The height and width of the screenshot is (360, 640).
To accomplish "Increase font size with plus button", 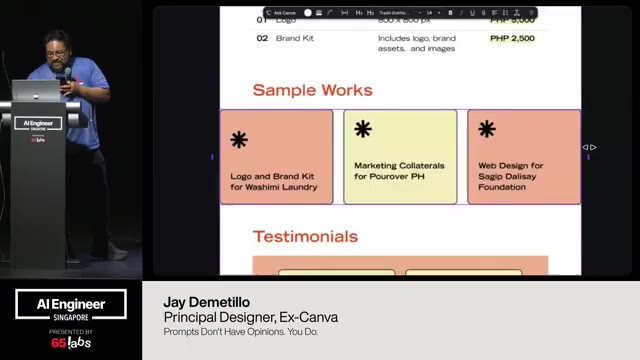I will click(439, 13).
